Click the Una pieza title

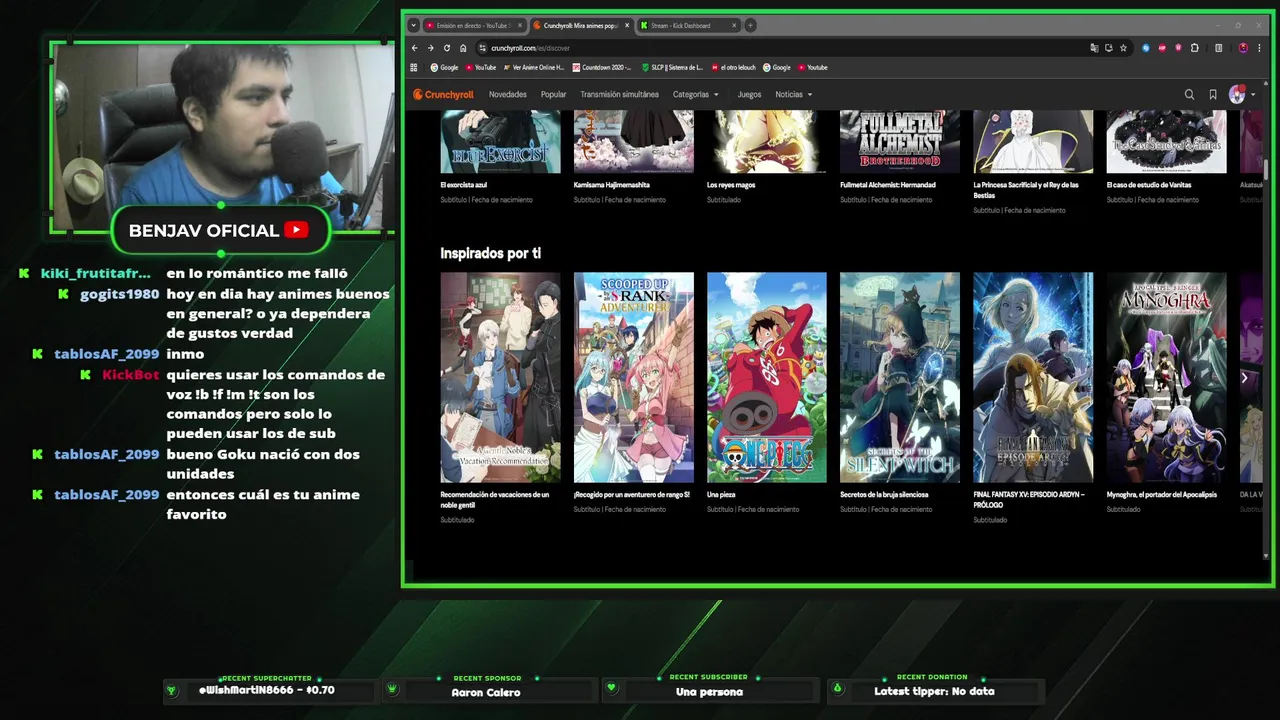point(721,495)
